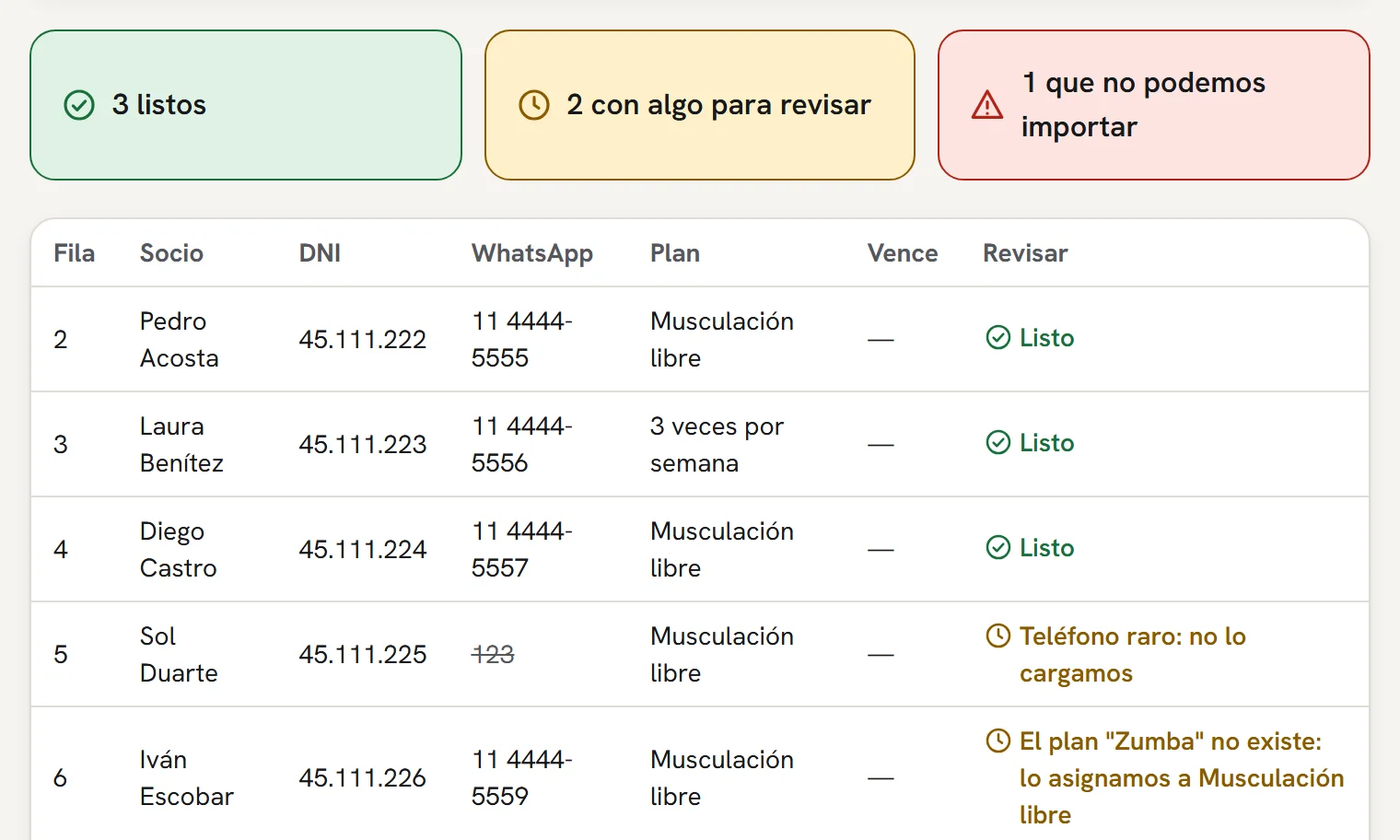1400x840 pixels.
Task: Click WhatsApp number "11 4444-5559"
Action: 522,778
